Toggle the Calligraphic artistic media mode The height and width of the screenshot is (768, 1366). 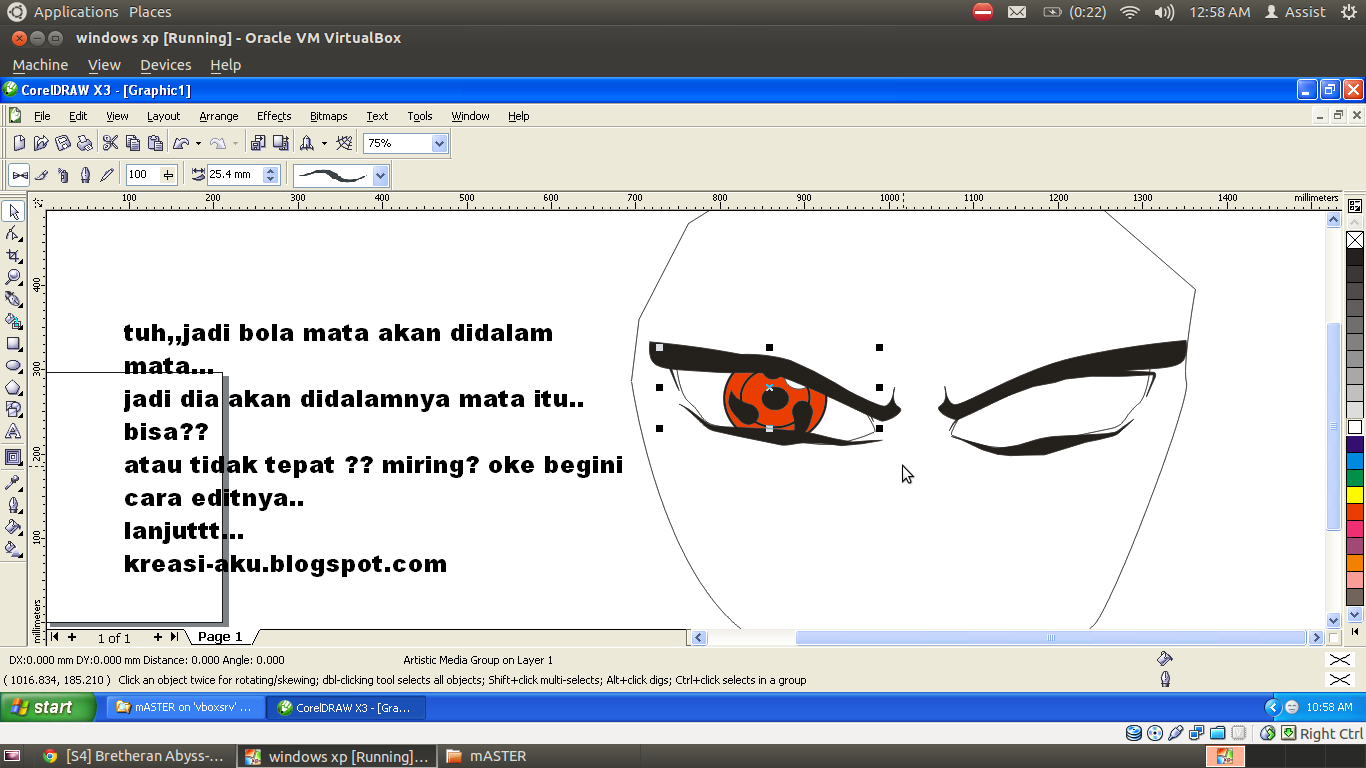pyautogui.click(x=85, y=175)
